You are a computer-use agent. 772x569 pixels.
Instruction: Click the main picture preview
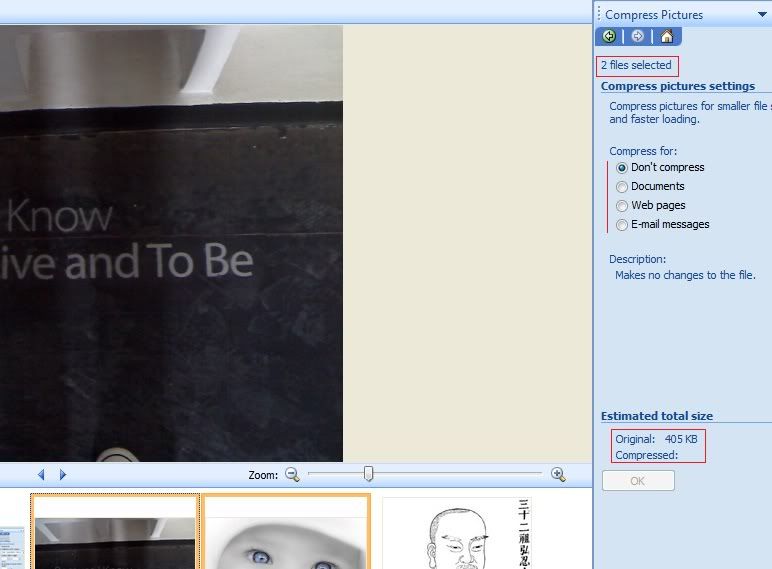[171, 244]
